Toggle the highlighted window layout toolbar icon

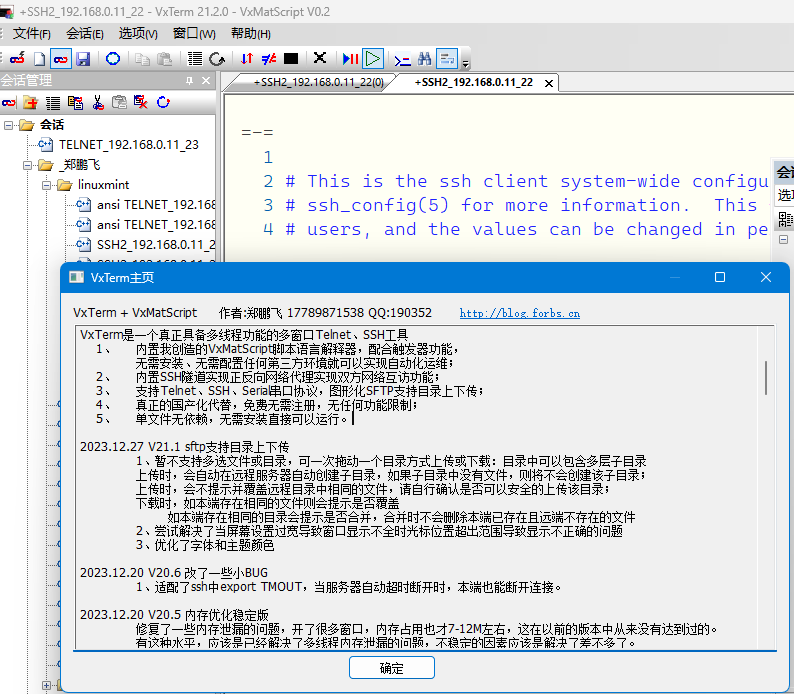pos(447,59)
